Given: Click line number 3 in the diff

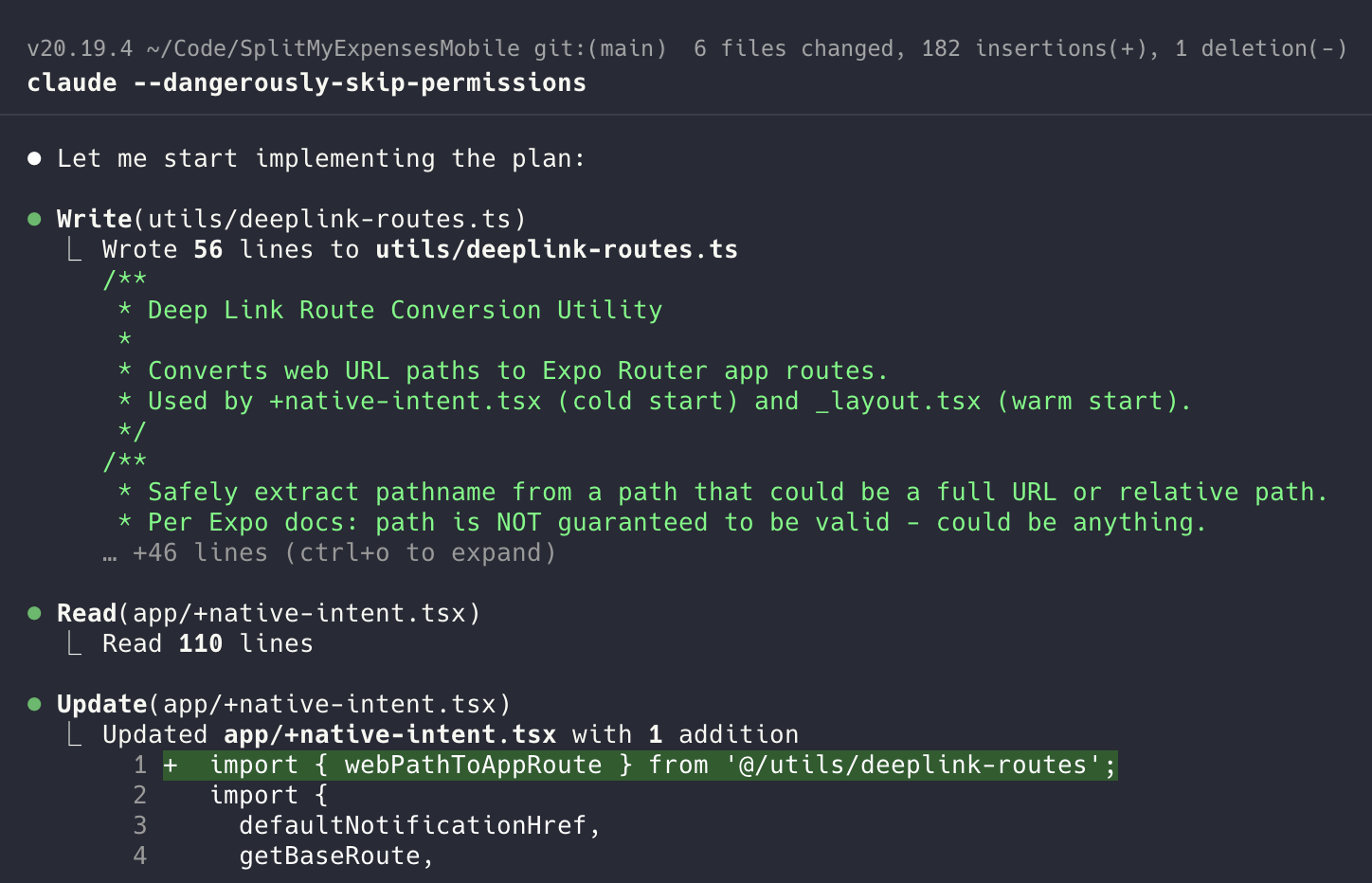Looking at the screenshot, I should coord(140,826).
